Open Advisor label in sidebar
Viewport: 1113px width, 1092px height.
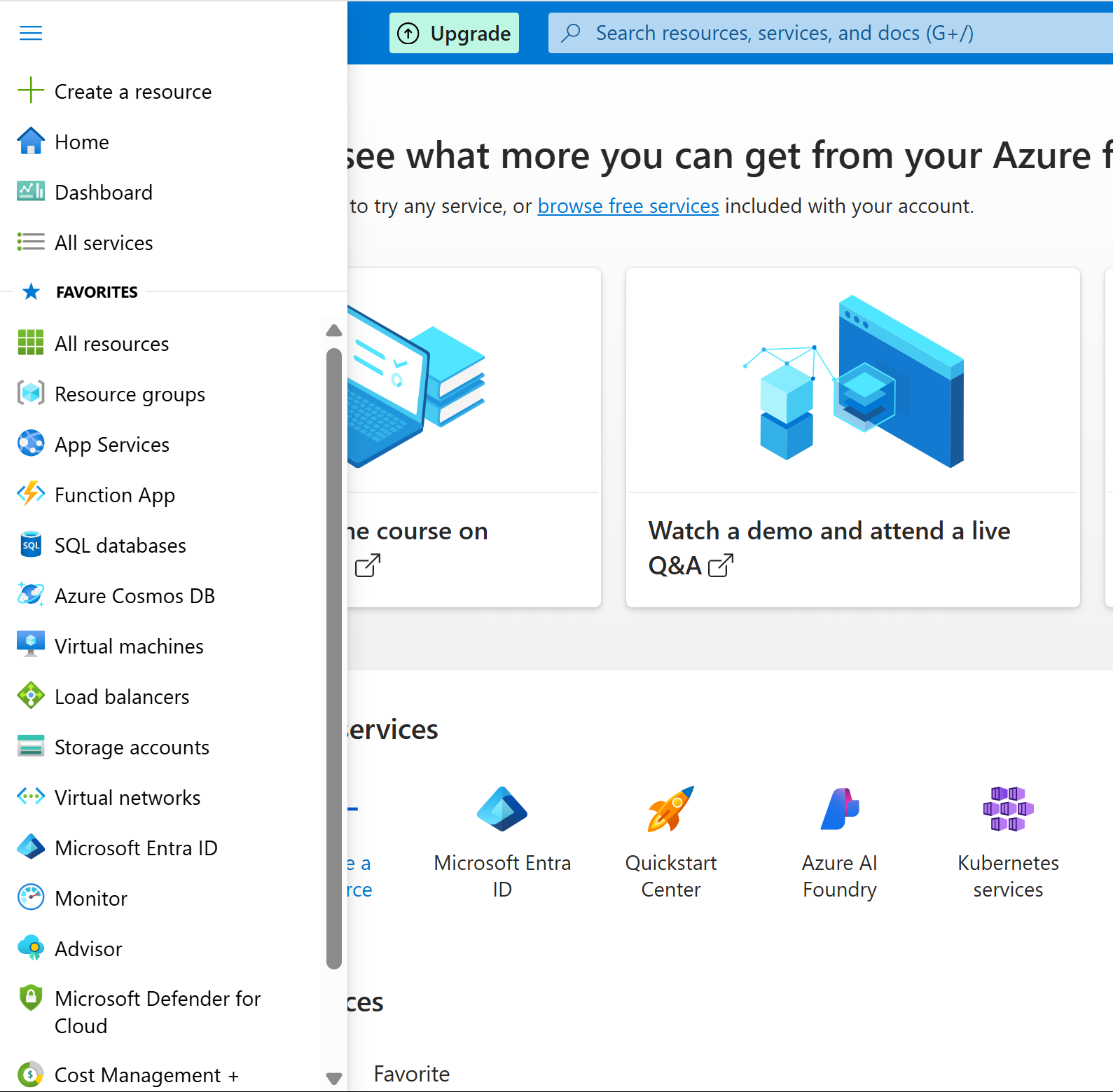tap(89, 949)
